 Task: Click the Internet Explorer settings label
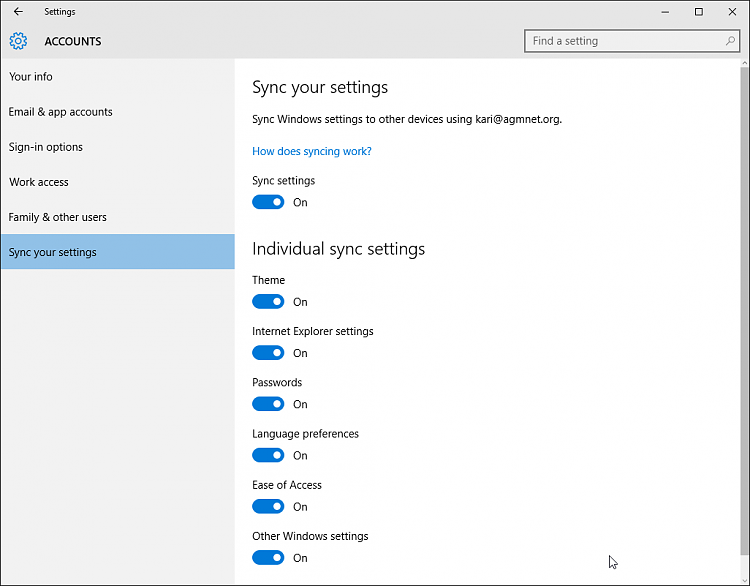click(x=313, y=331)
